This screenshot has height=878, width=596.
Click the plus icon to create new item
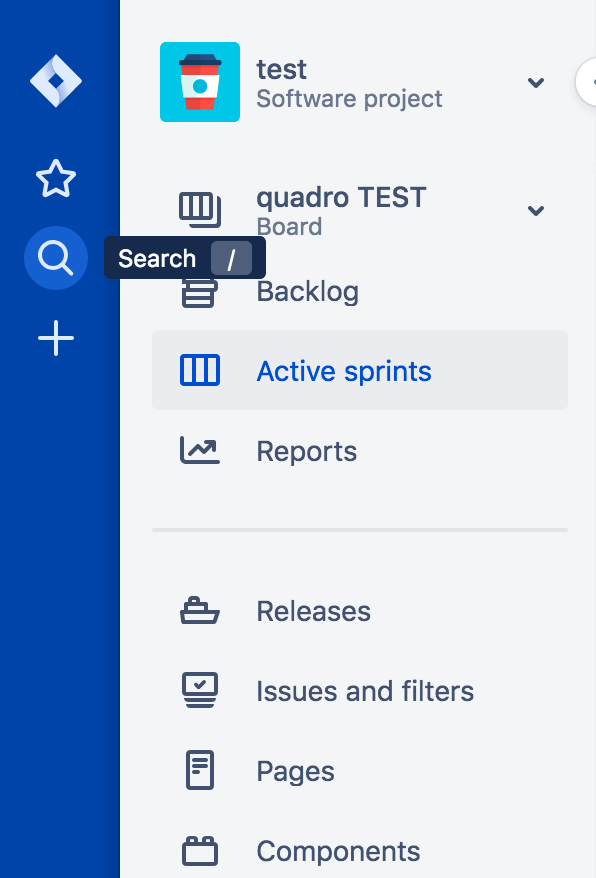click(55, 338)
